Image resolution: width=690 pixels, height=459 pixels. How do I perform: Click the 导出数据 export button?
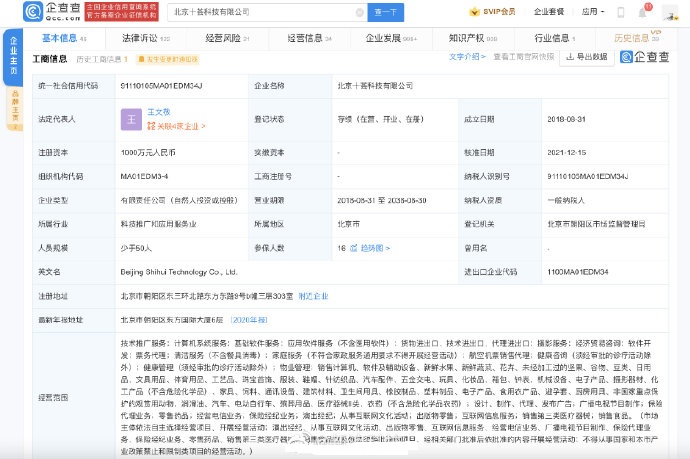click(x=585, y=58)
